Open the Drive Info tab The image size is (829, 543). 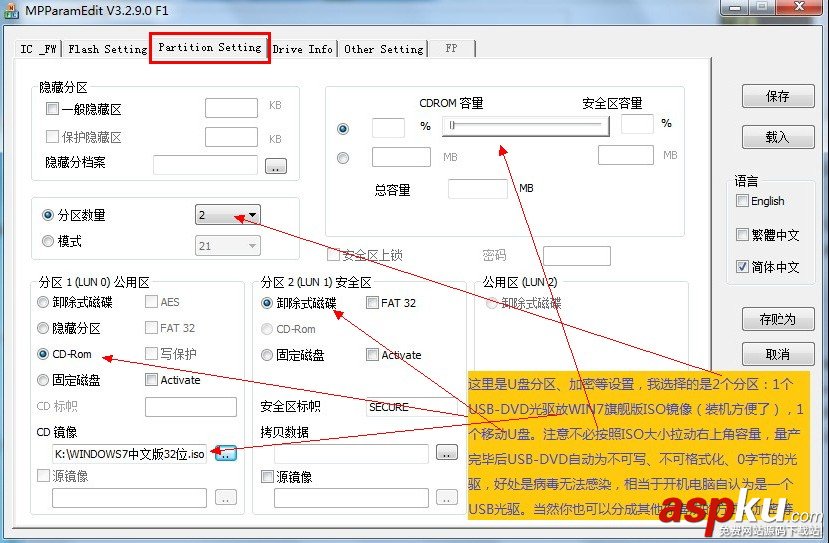[302, 49]
